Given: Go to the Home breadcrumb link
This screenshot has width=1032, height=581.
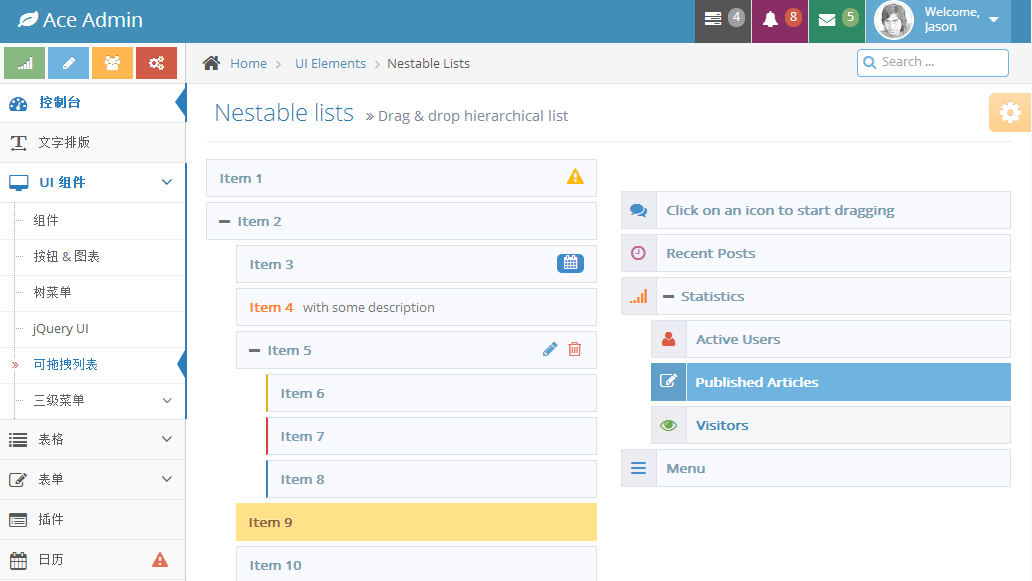Looking at the screenshot, I should point(248,63).
